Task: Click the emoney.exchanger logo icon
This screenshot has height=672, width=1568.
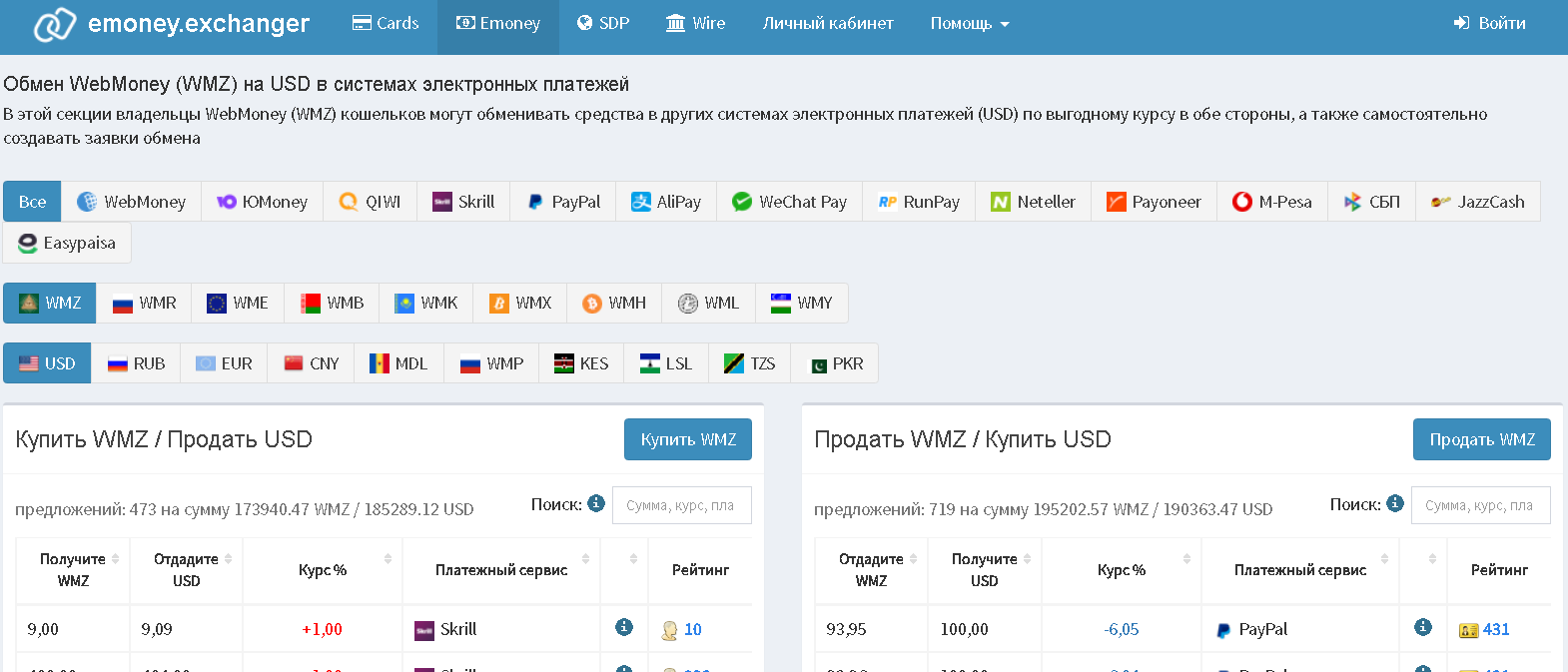Action: tap(54, 24)
